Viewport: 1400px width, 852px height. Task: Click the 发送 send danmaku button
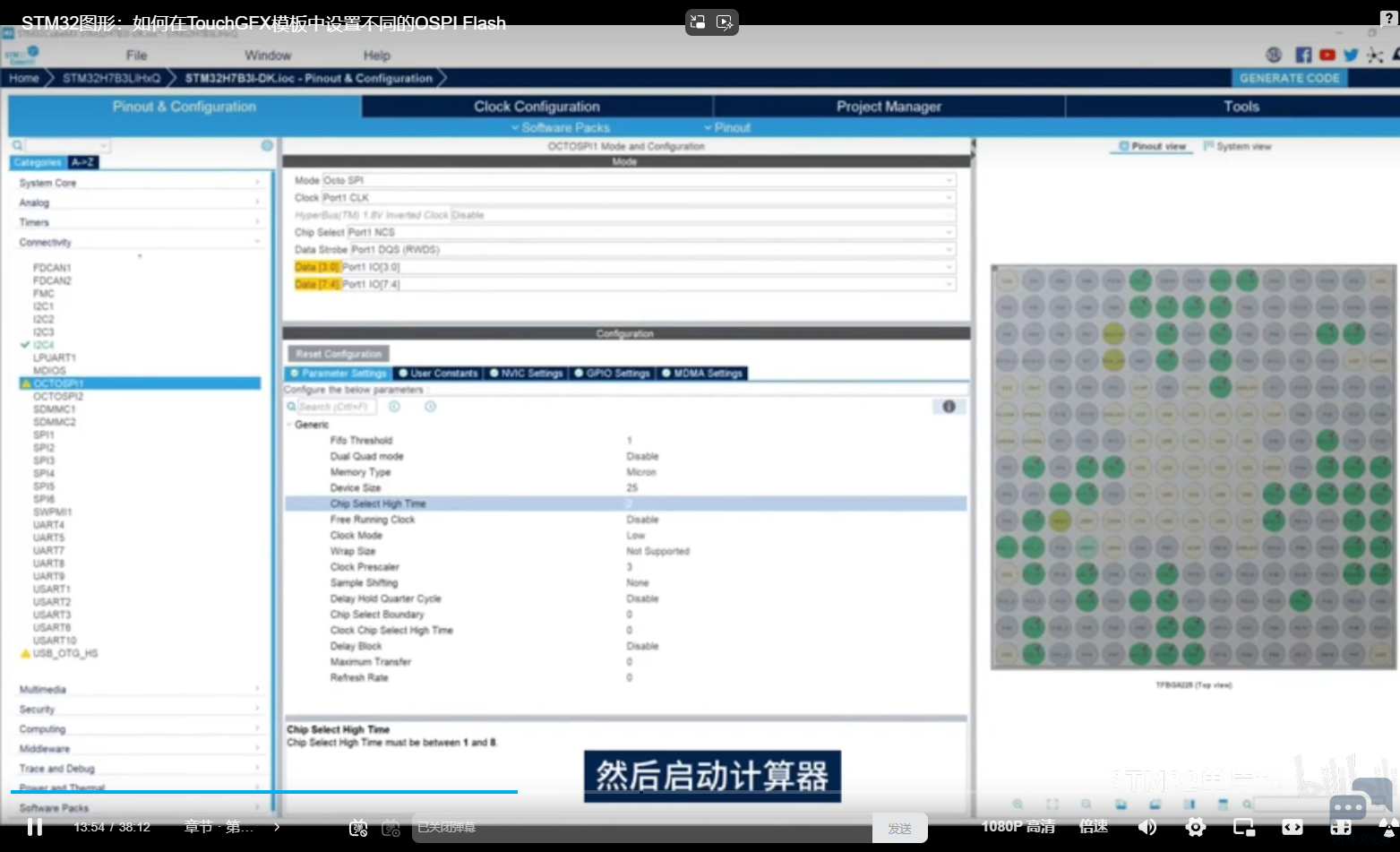pos(900,828)
